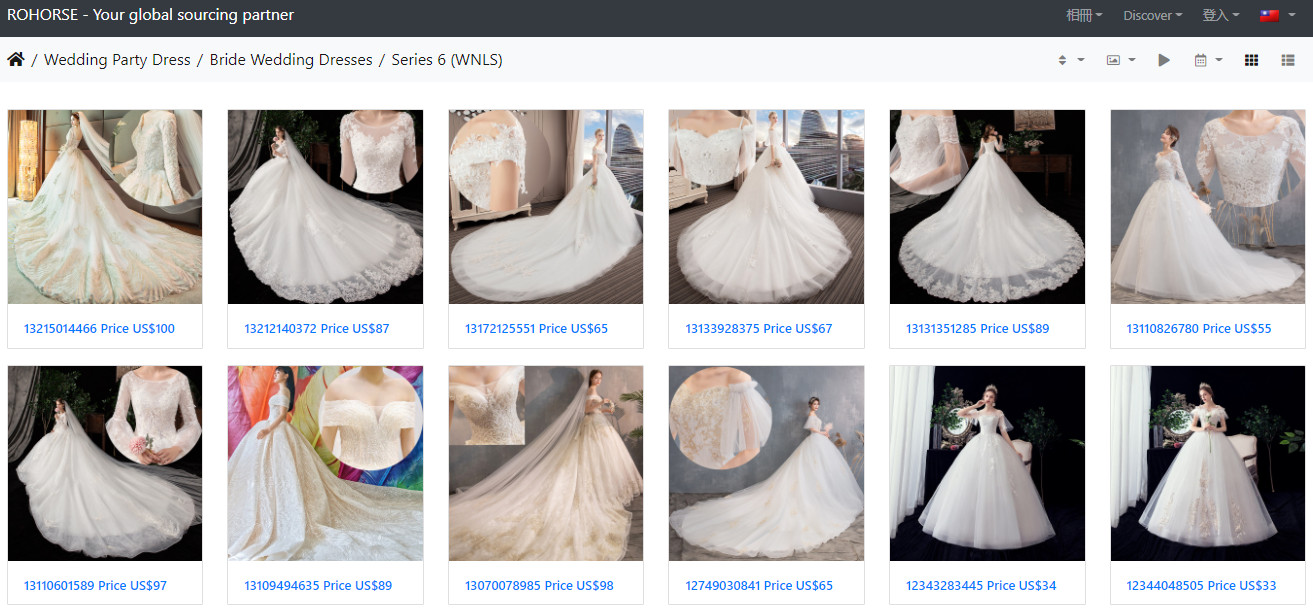Open the colorful background dress thumbnail
This screenshot has width=1313, height=613.
pyautogui.click(x=325, y=463)
